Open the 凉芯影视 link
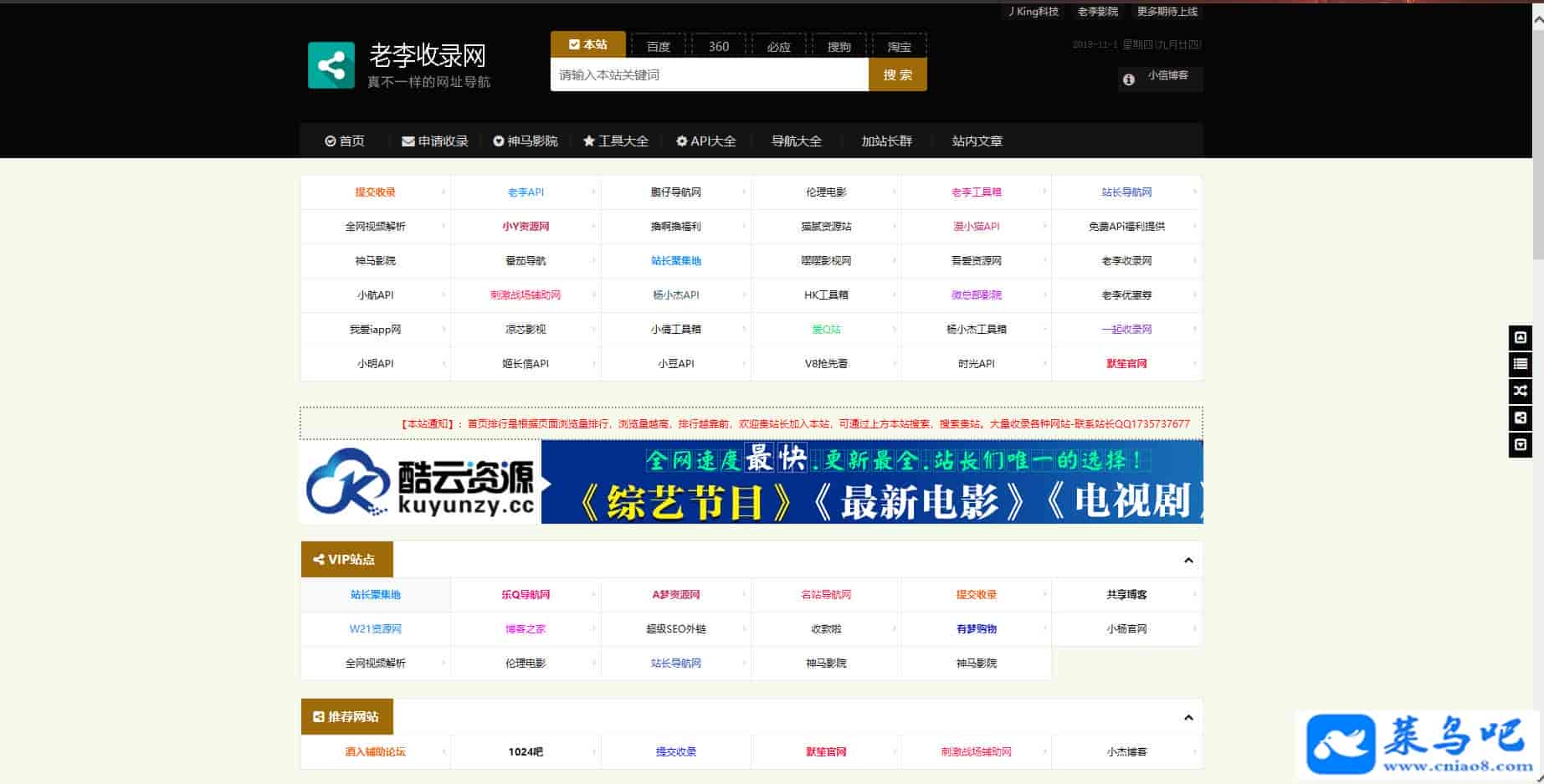This screenshot has width=1544, height=784. coord(526,330)
